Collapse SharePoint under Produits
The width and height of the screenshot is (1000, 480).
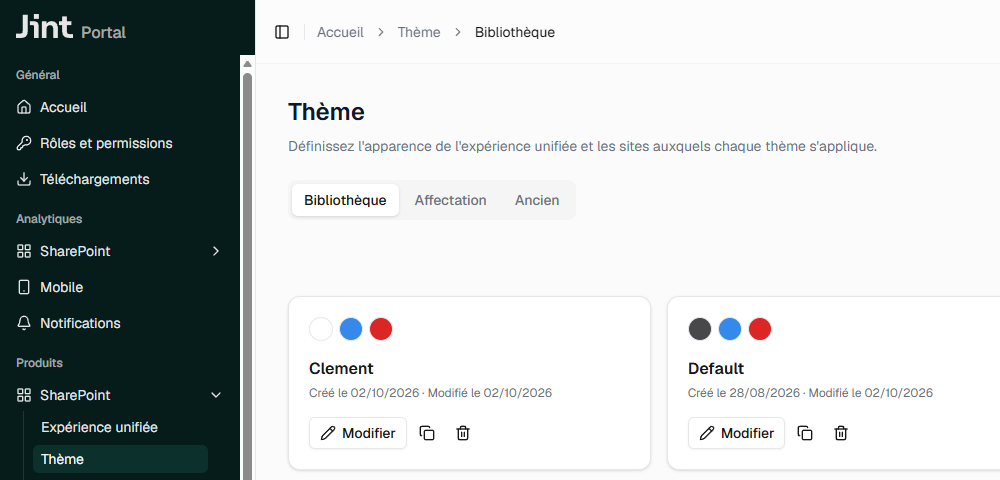pos(216,395)
